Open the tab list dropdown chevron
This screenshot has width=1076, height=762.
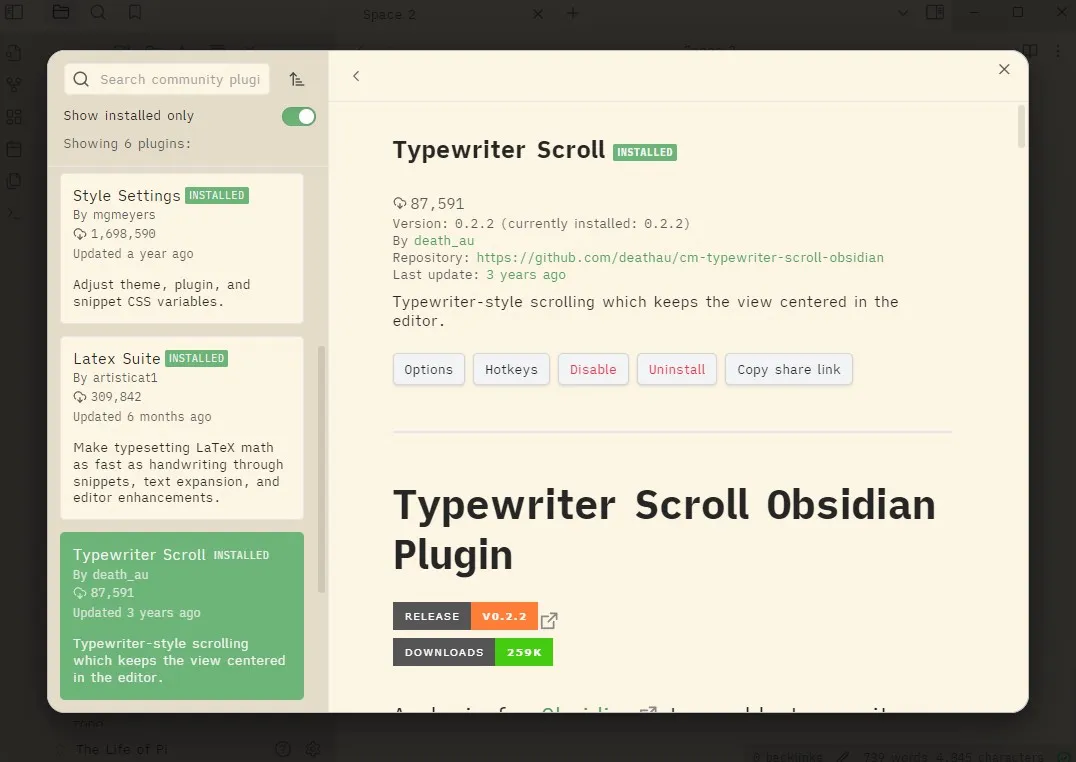(x=903, y=13)
